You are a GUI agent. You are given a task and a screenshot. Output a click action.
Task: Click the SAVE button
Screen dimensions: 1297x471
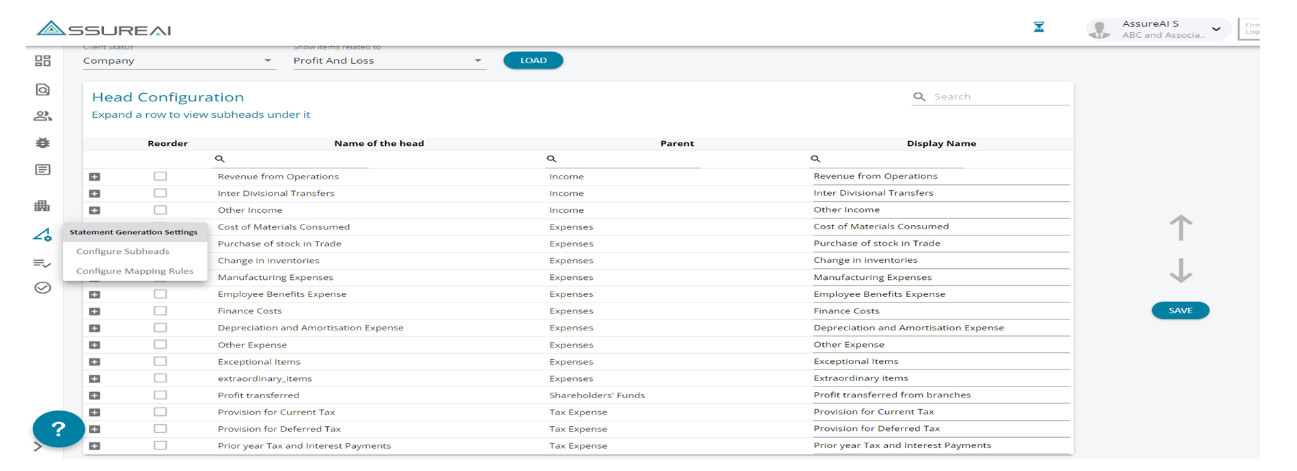(x=1180, y=311)
